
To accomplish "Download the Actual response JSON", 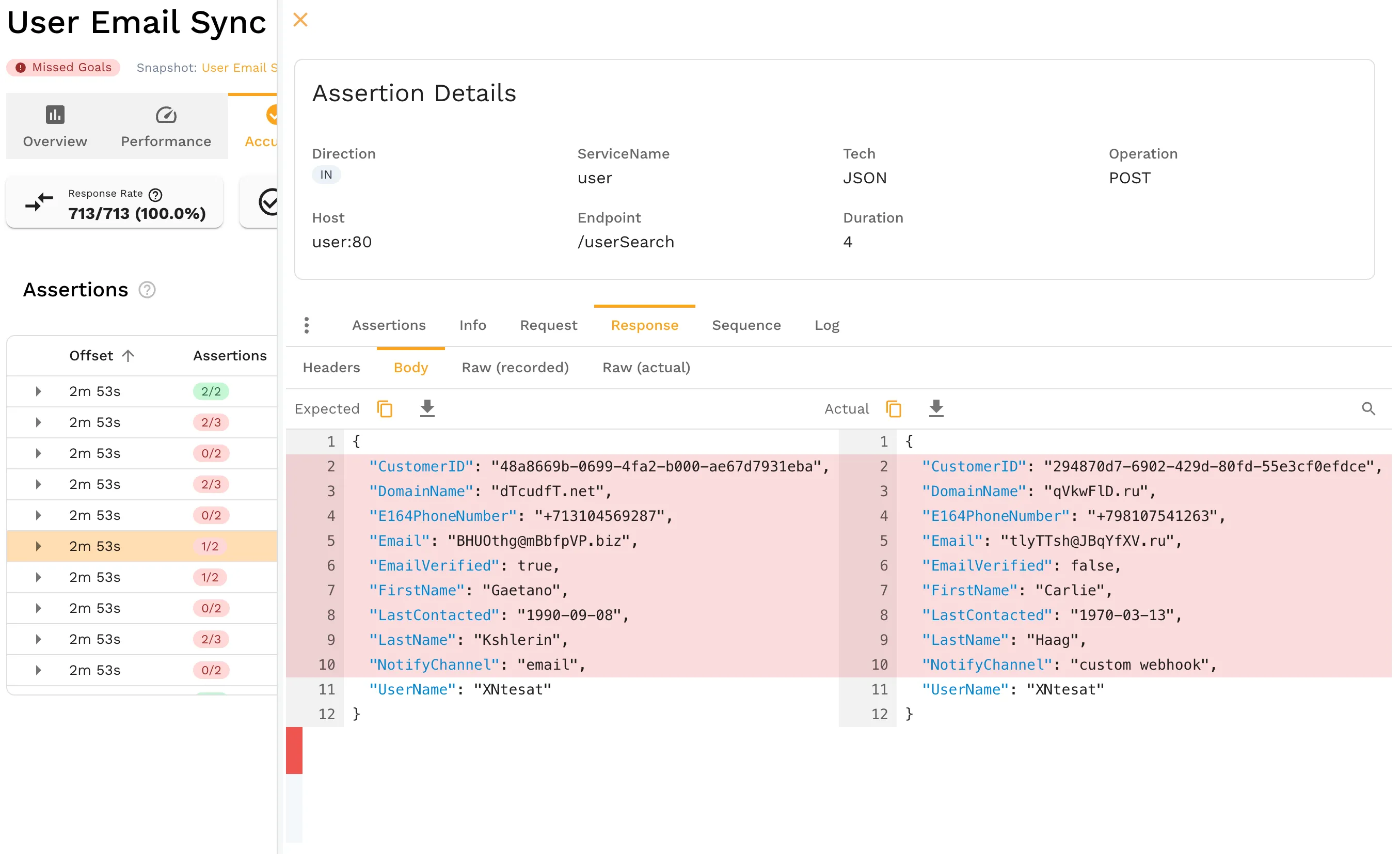I will [x=935, y=408].
